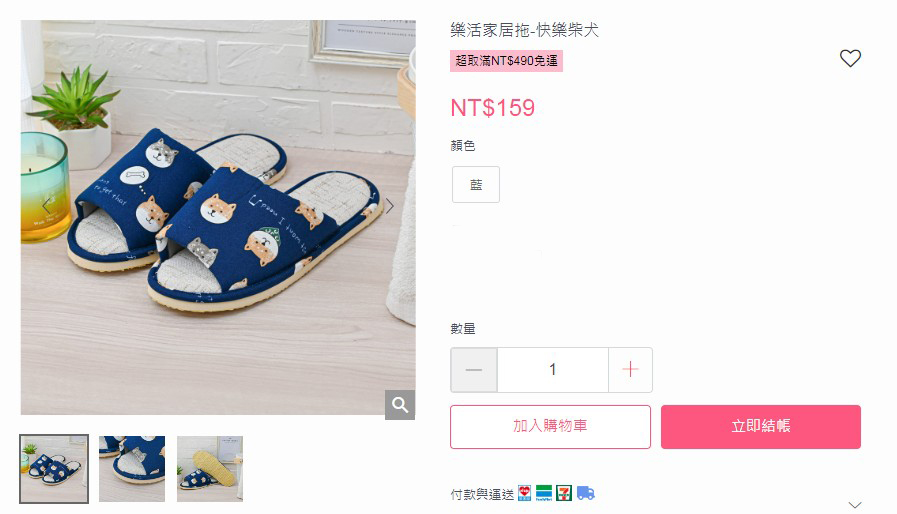
Task: Click the 7-Eleven pickup icon
Action: click(564, 493)
